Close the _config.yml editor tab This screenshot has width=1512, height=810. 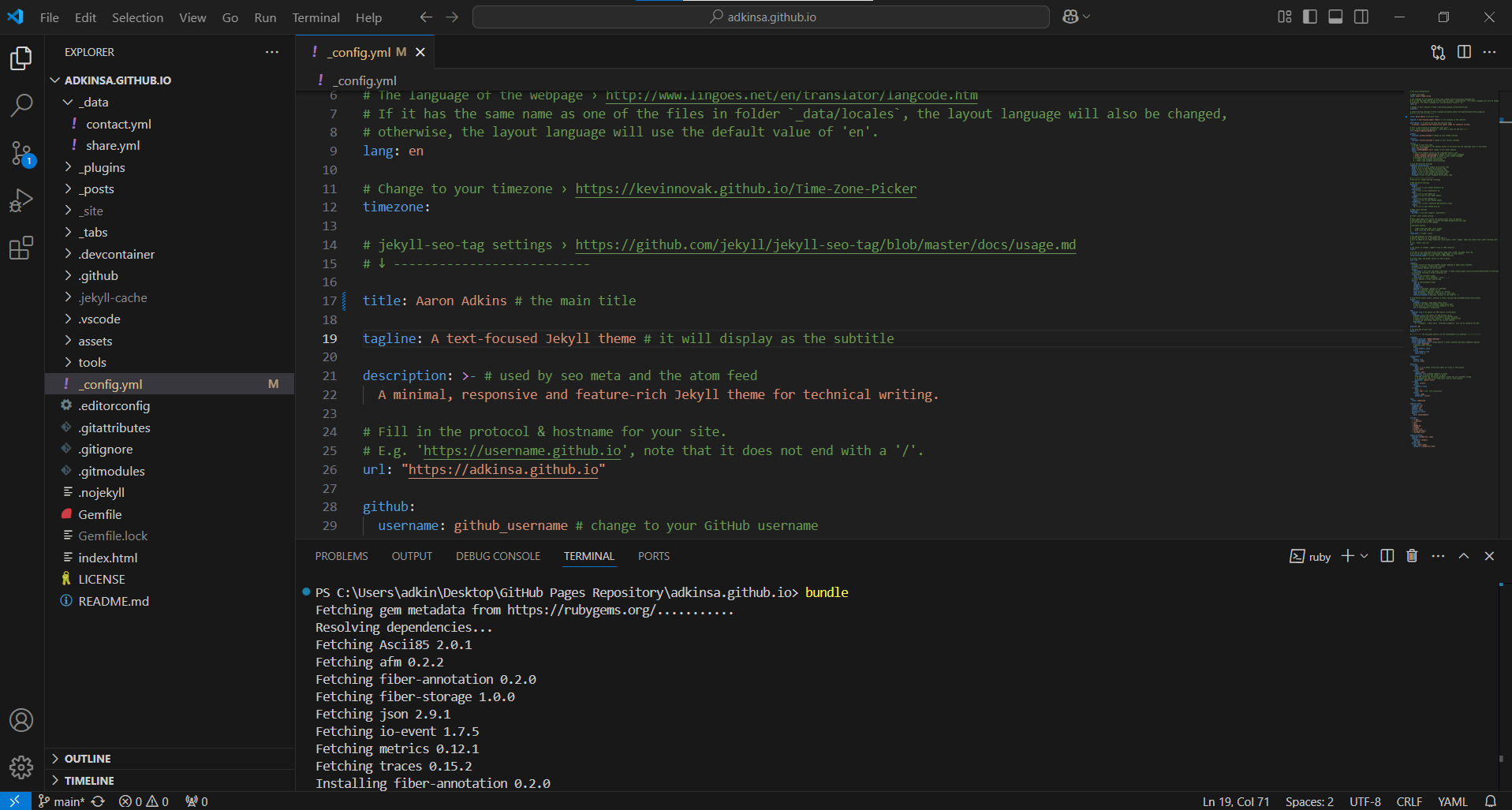coord(420,52)
